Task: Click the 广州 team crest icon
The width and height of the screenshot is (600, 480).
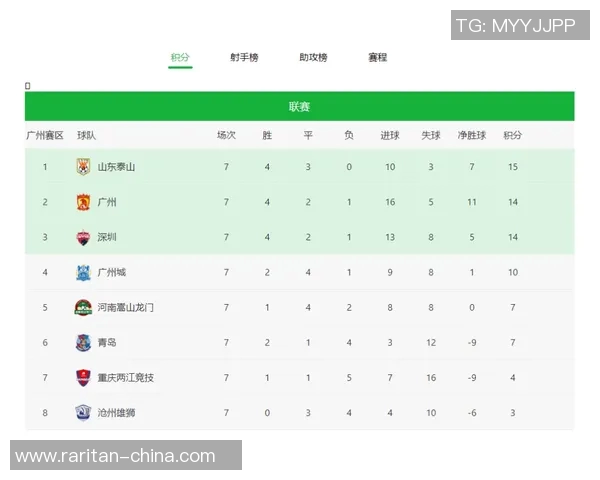Action: (x=83, y=202)
